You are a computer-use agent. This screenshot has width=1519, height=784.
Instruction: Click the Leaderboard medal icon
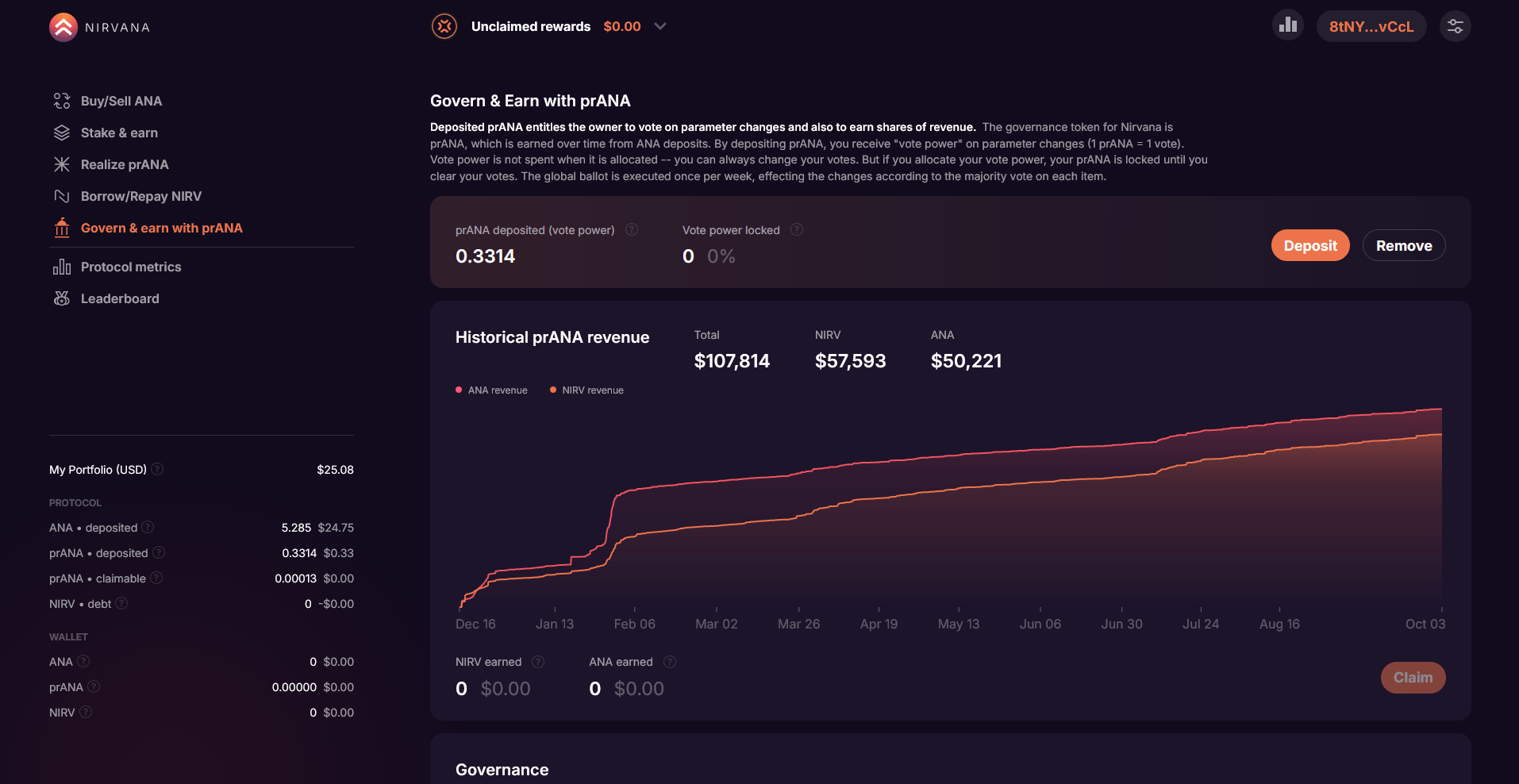(62, 298)
